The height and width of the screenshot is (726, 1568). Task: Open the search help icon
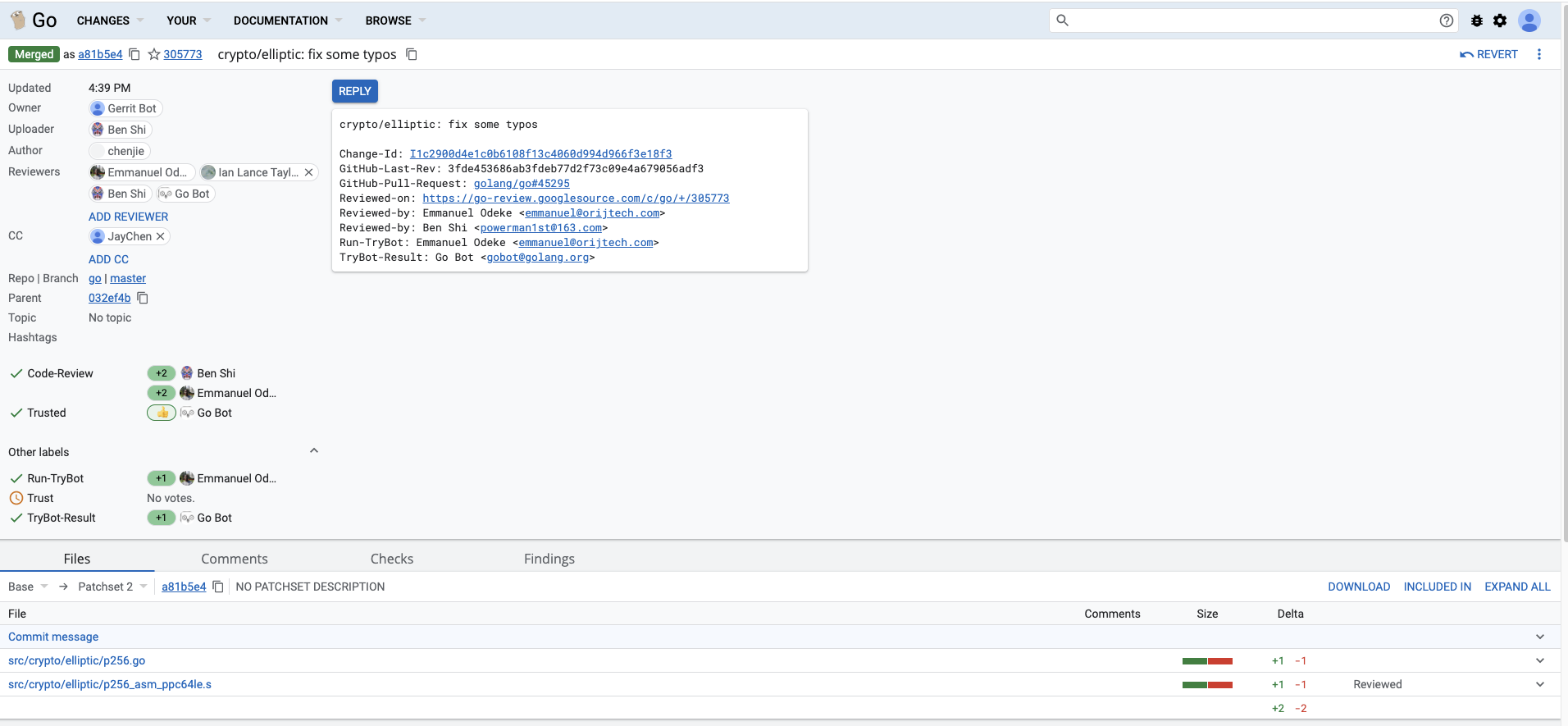click(1447, 21)
